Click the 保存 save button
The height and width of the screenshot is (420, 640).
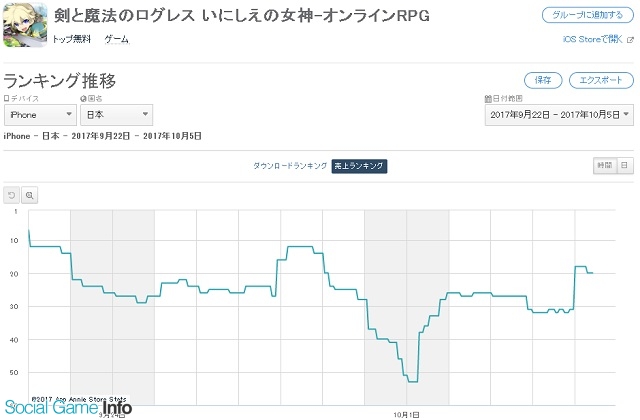point(543,80)
